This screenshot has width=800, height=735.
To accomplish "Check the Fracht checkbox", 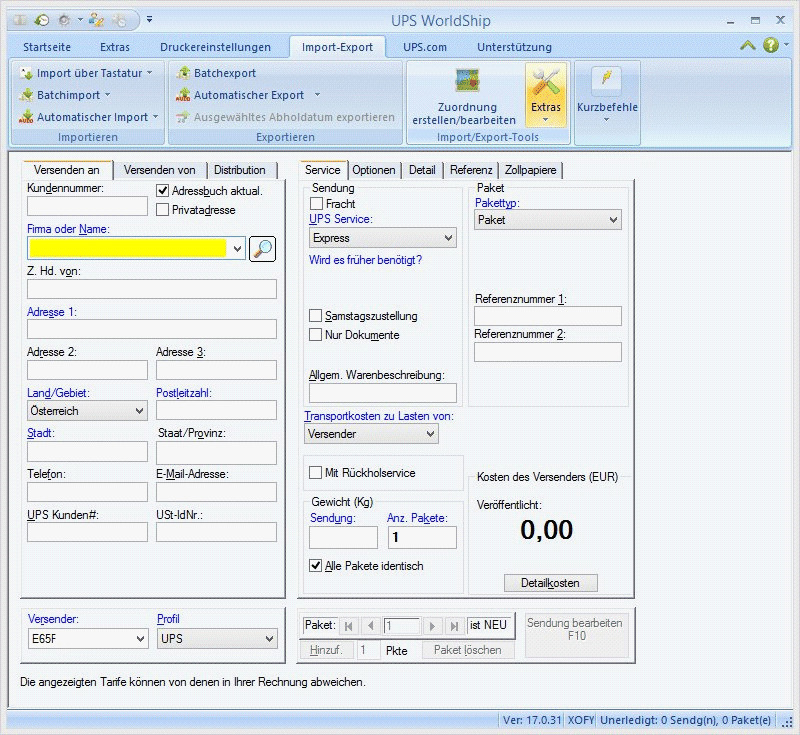I will pyautogui.click(x=316, y=204).
